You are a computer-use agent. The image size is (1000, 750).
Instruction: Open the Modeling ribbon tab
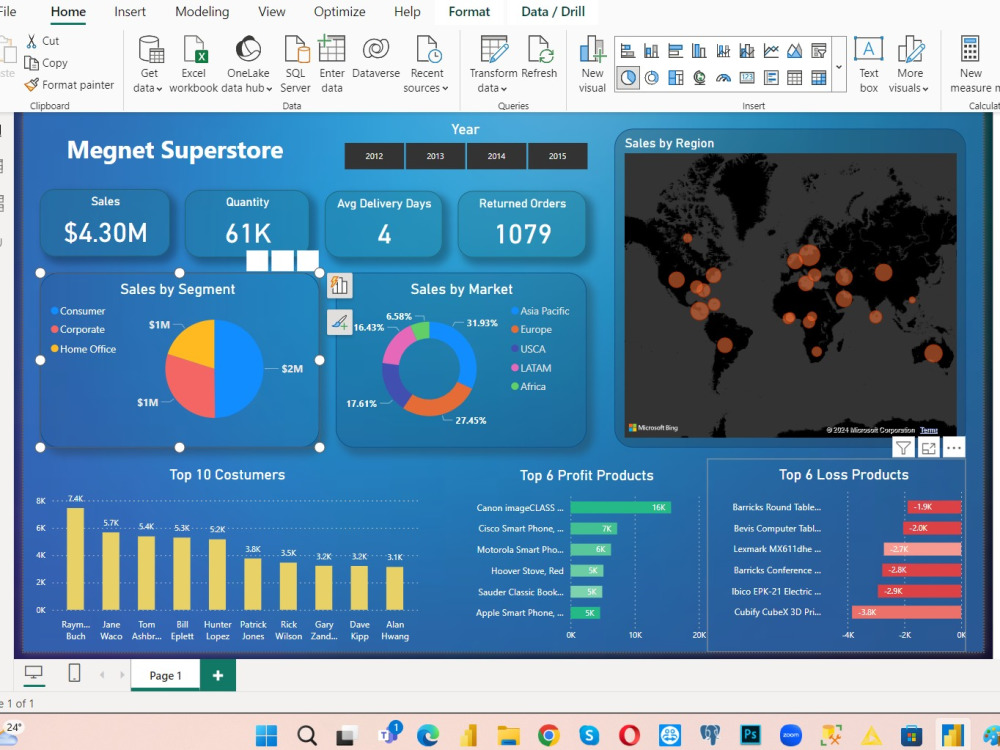(202, 11)
